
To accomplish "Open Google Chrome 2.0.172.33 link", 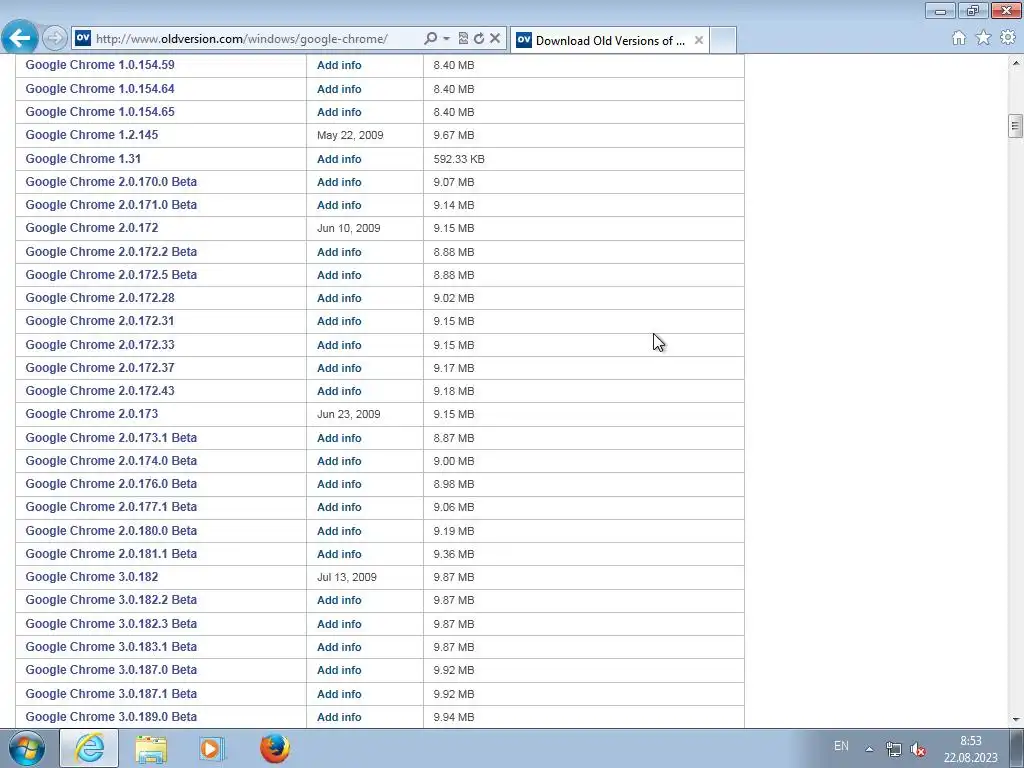I will pyautogui.click(x=100, y=344).
